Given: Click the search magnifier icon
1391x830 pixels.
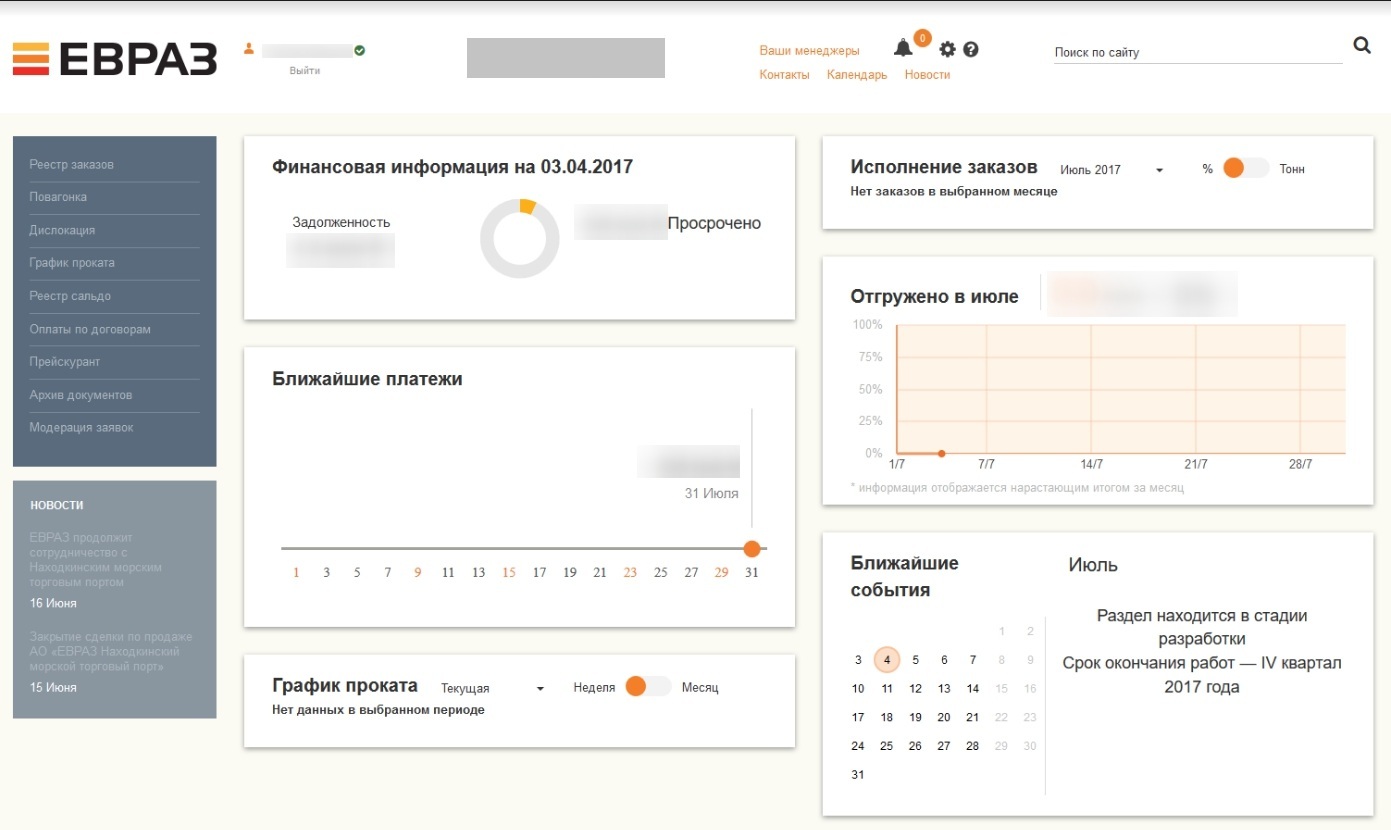Looking at the screenshot, I should (1362, 45).
